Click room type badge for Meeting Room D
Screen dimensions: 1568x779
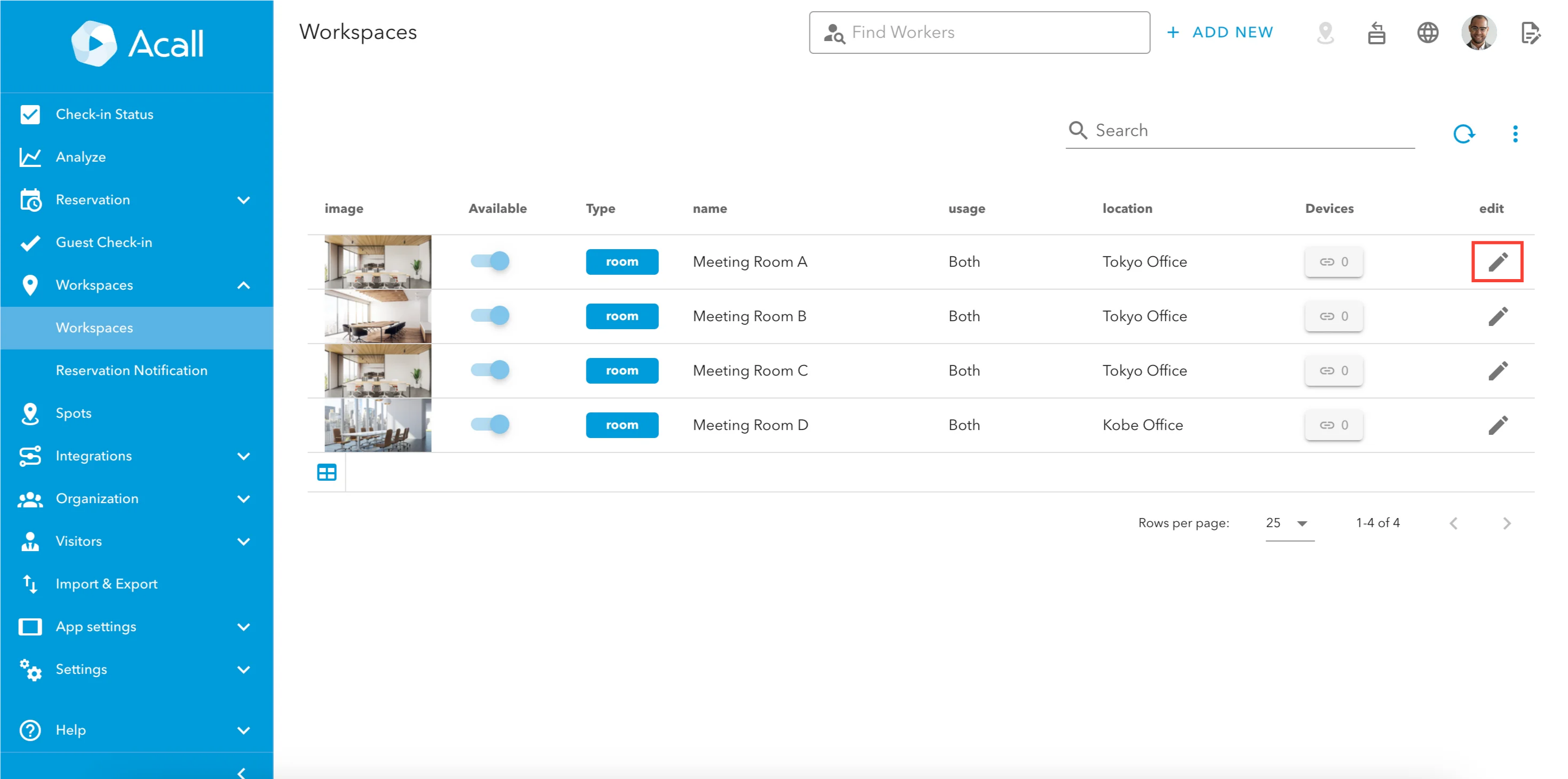[622, 425]
